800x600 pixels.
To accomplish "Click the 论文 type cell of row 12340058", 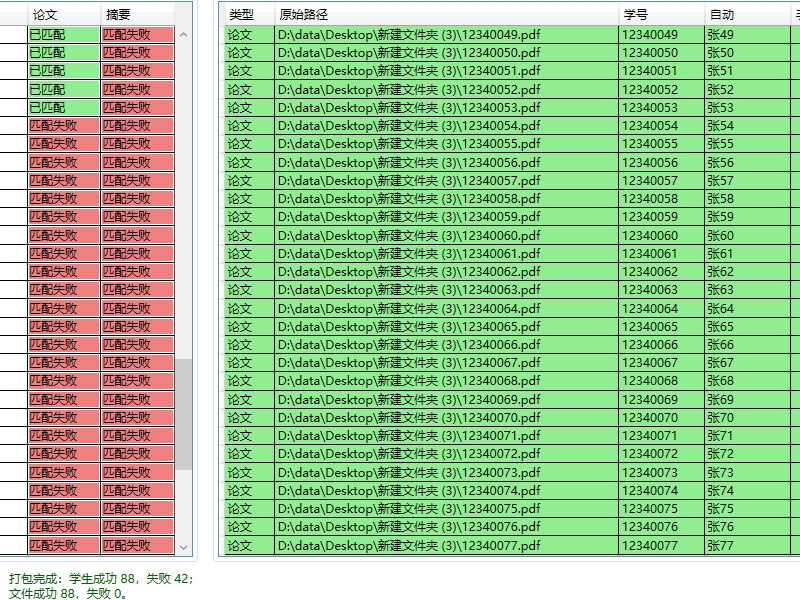I will (240, 199).
